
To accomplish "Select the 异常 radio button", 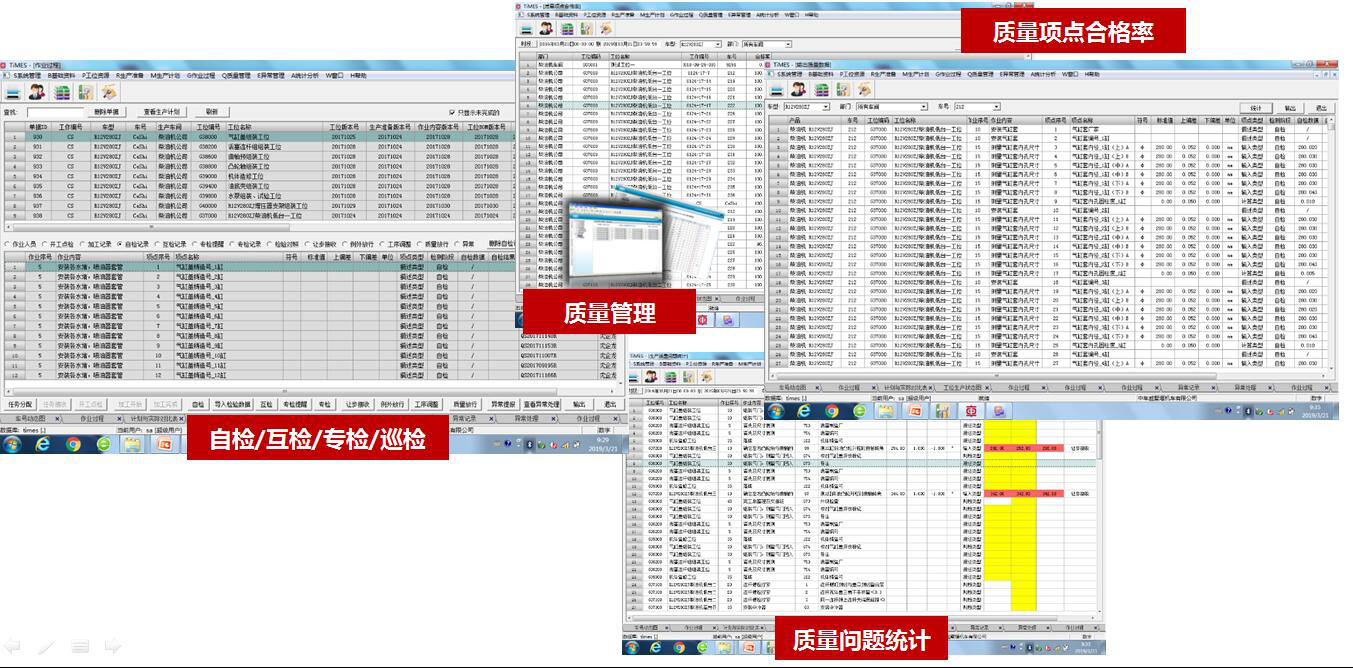I will pos(465,243).
